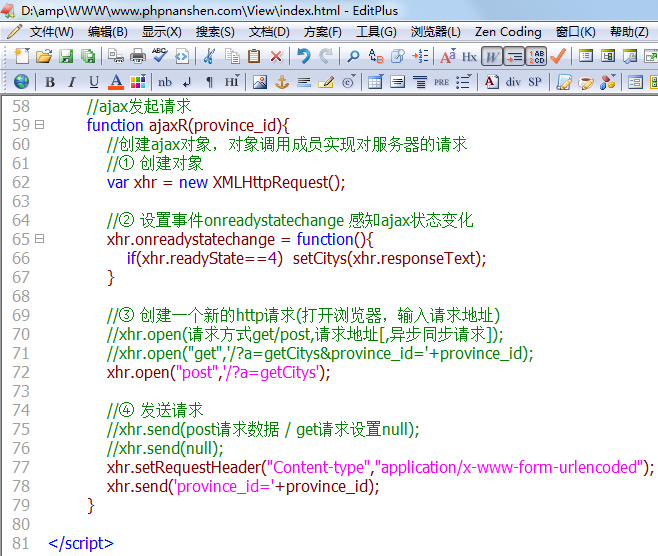Insert a PRE preformatted tag
Image resolution: width=658 pixels, height=556 pixels.
click(x=441, y=82)
